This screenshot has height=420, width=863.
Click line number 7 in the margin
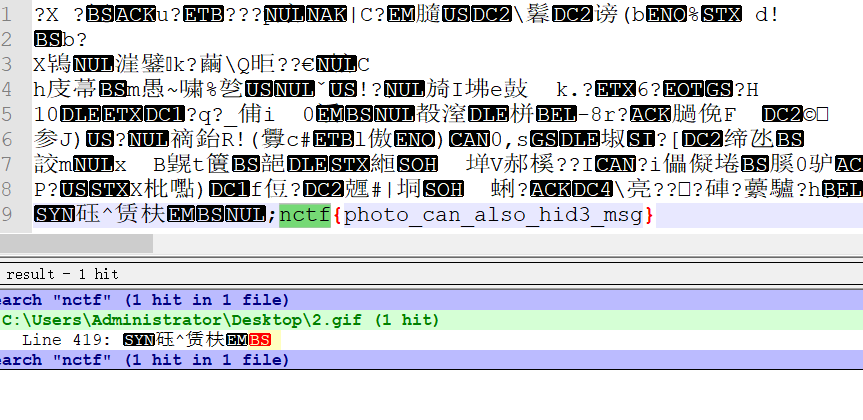tap(9, 165)
